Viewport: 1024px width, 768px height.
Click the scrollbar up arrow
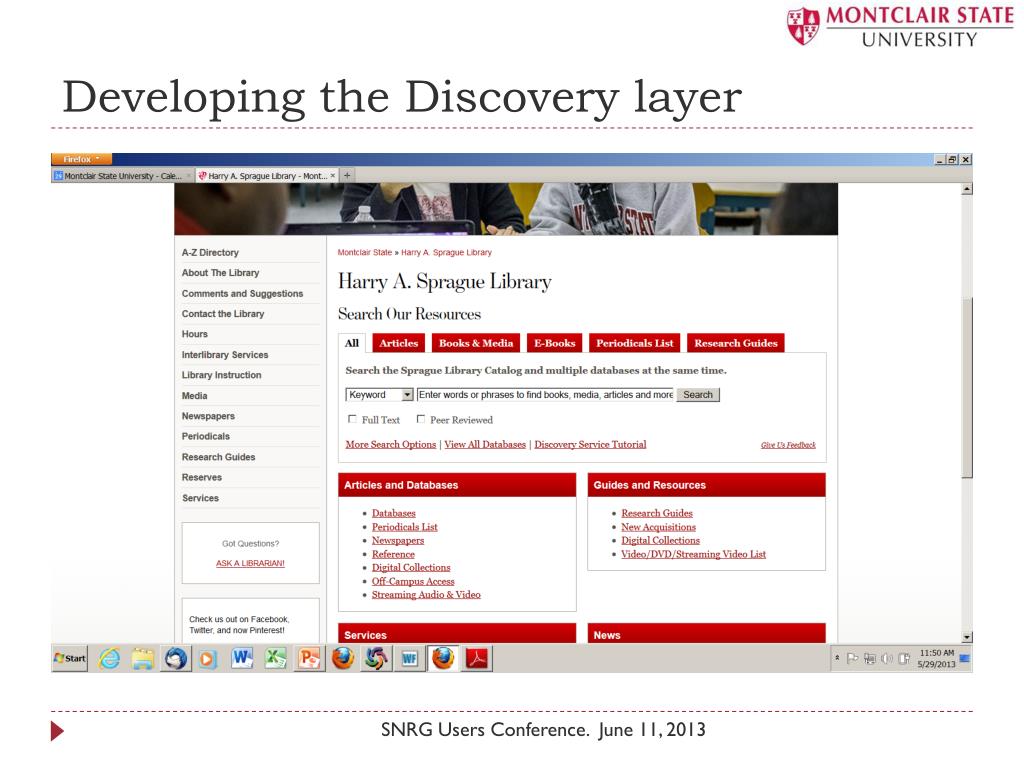(x=967, y=189)
